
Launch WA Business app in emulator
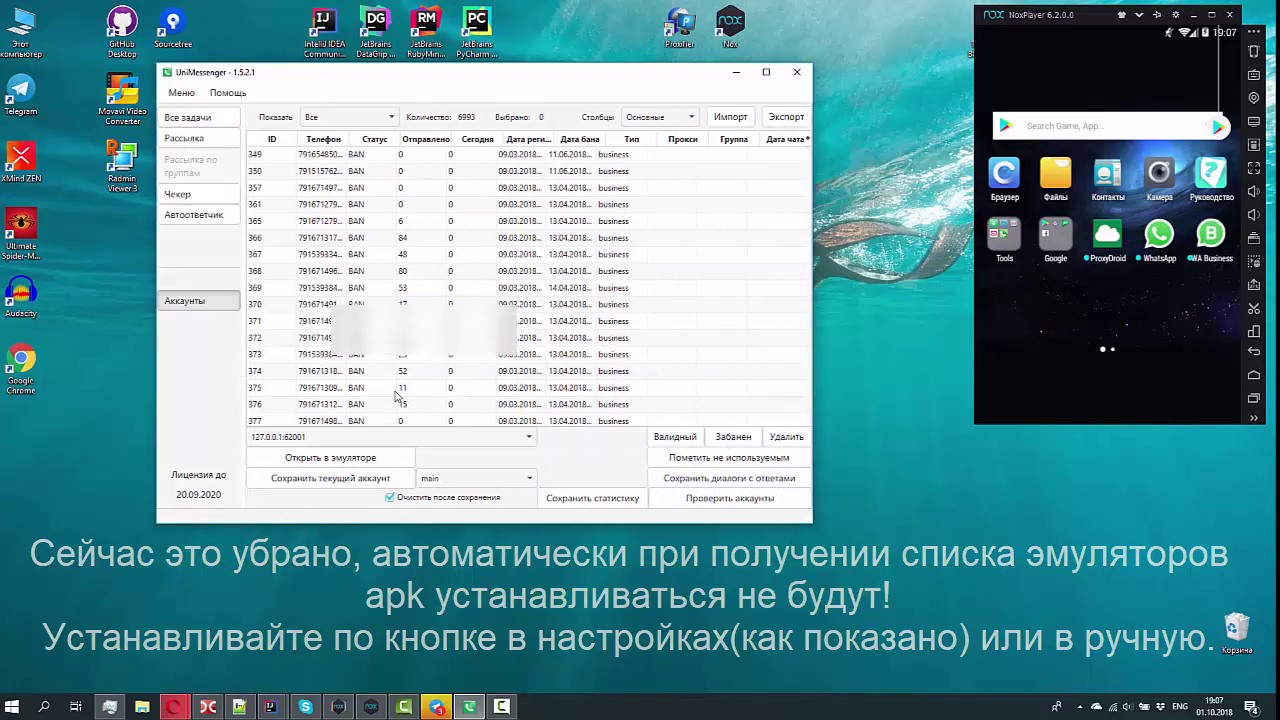[x=1210, y=235]
